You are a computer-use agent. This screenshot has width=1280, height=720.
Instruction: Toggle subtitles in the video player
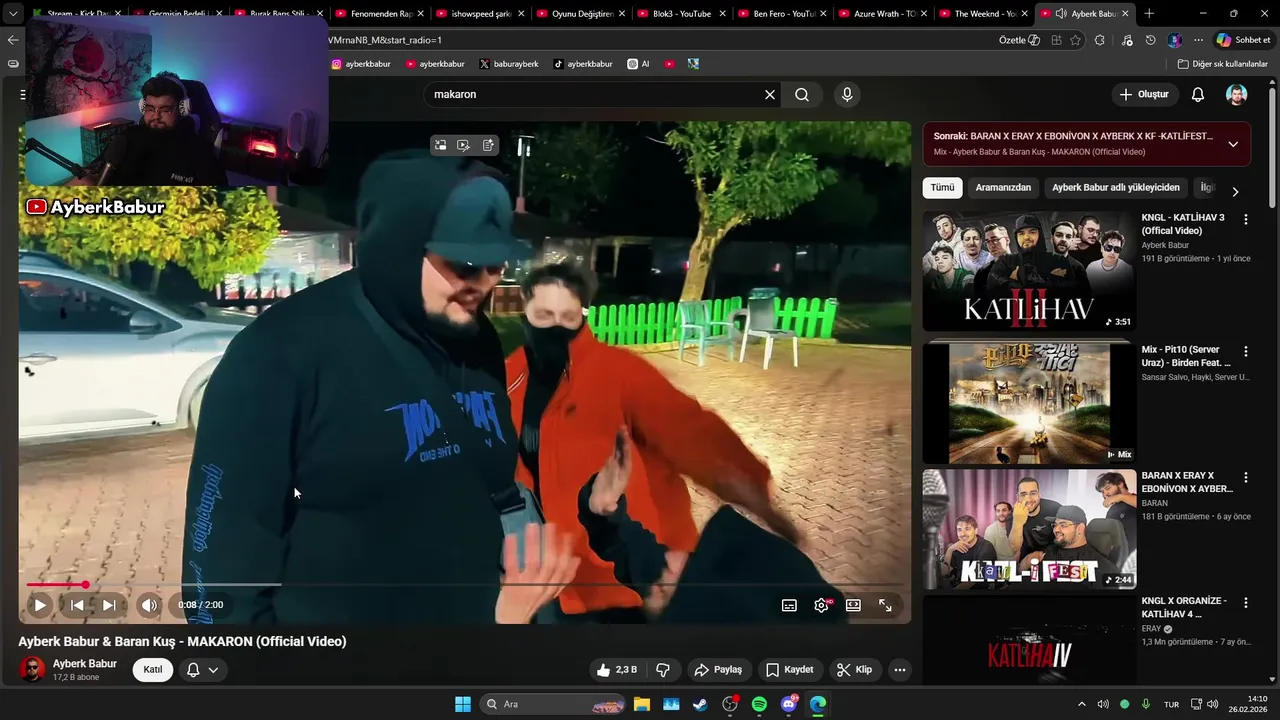click(x=789, y=605)
